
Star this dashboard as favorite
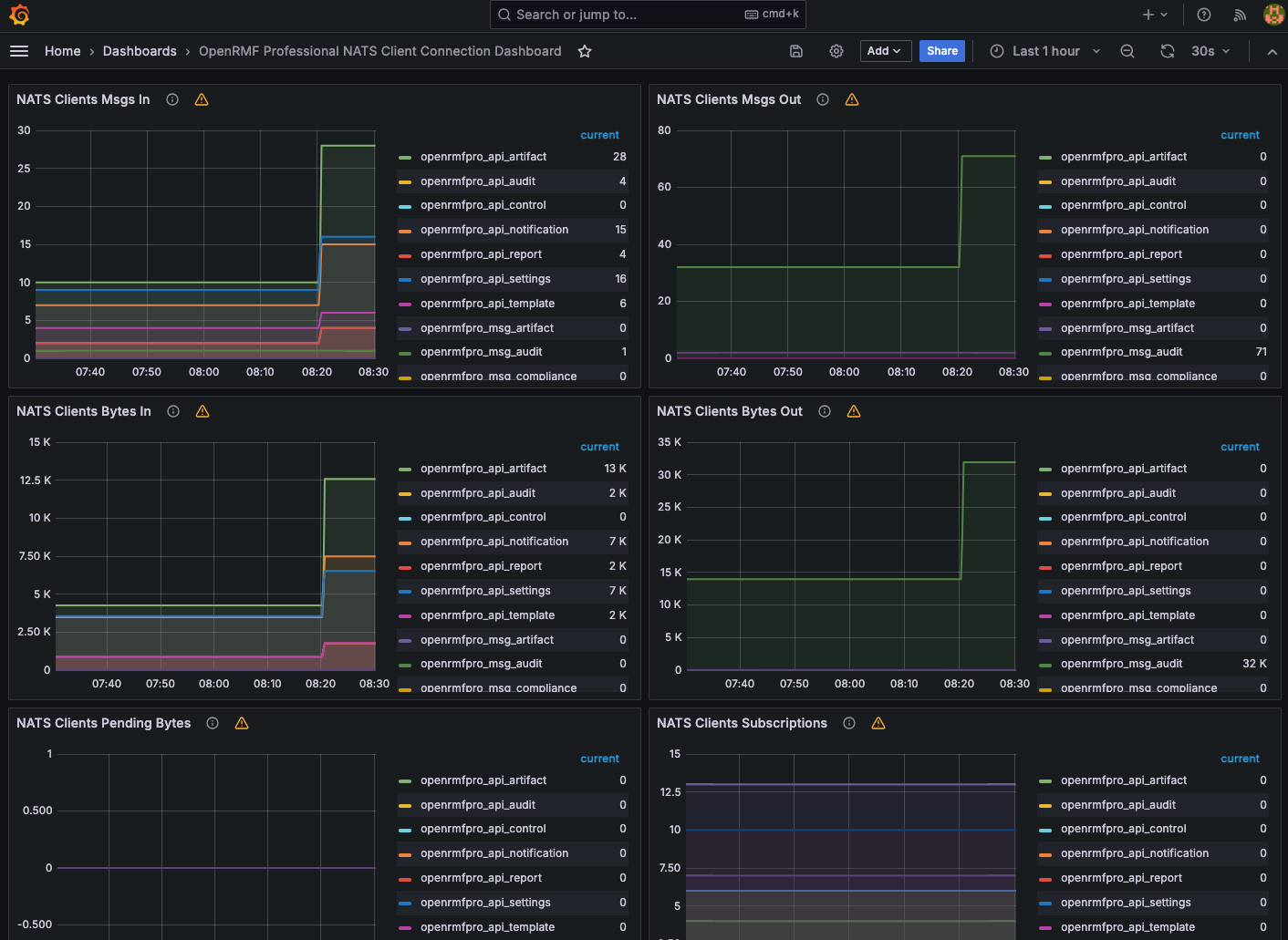[x=585, y=51]
